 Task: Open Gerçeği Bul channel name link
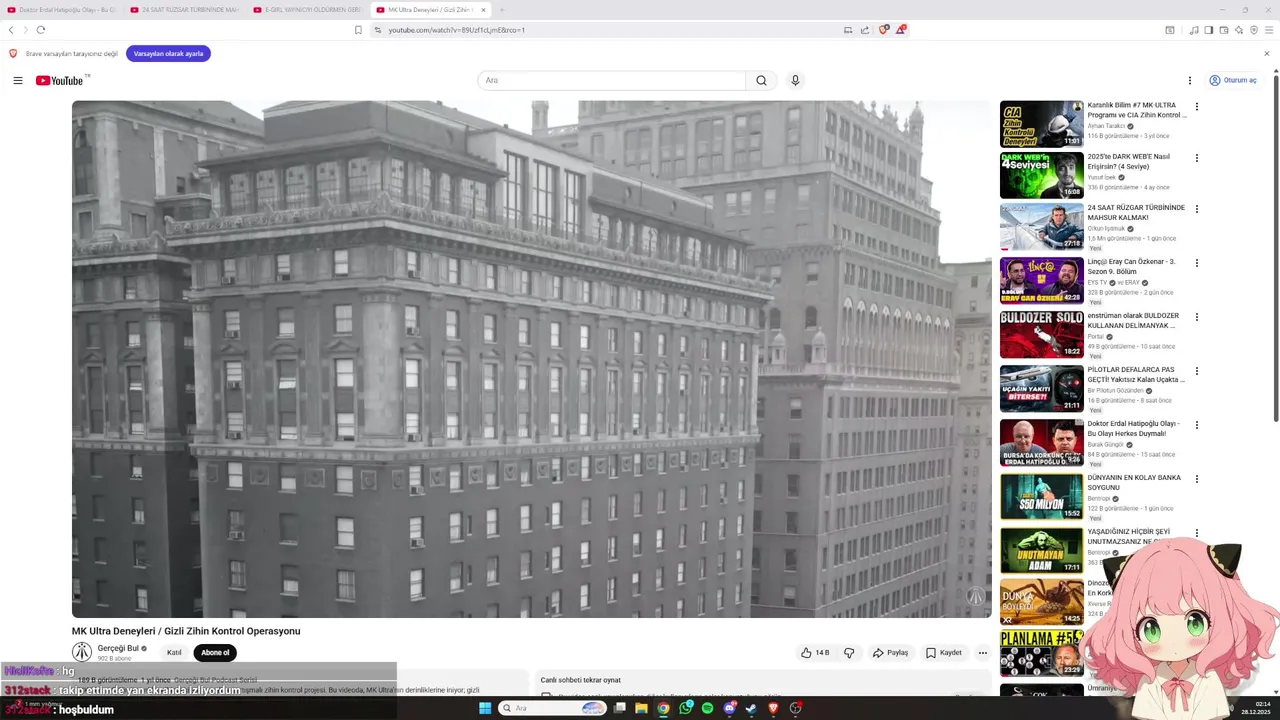(118, 648)
